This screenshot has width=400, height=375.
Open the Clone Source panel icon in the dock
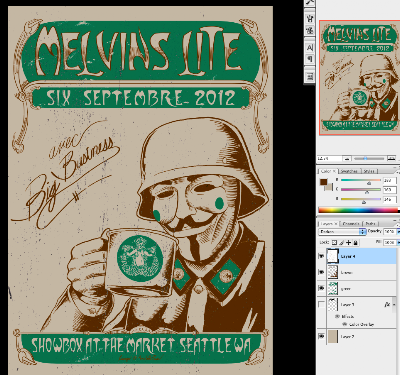[310, 31]
